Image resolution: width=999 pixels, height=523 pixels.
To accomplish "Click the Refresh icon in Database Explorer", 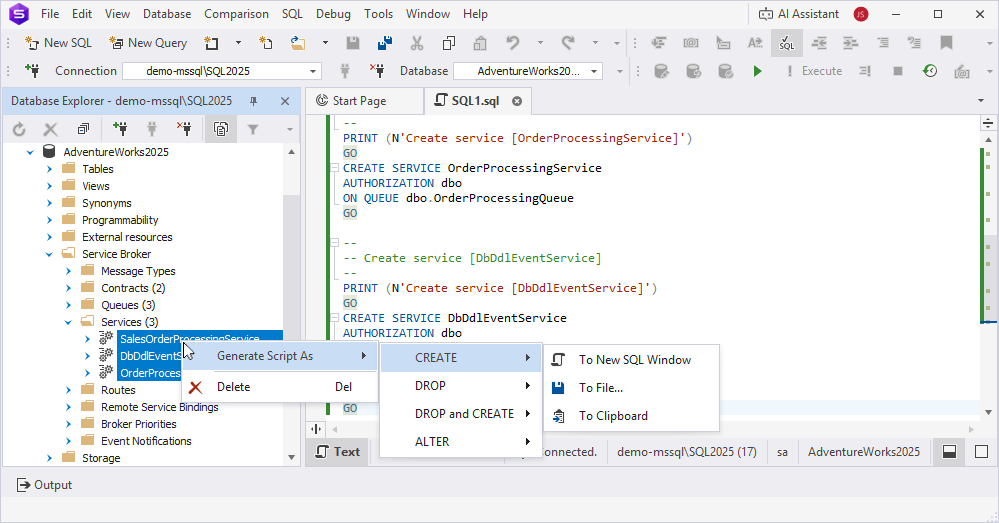I will [x=19, y=129].
